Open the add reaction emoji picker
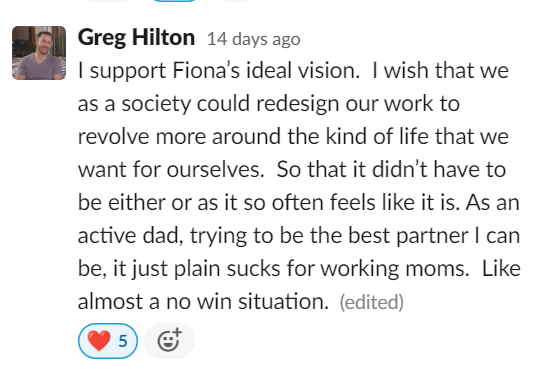This screenshot has width=540, height=369. pyautogui.click(x=169, y=341)
